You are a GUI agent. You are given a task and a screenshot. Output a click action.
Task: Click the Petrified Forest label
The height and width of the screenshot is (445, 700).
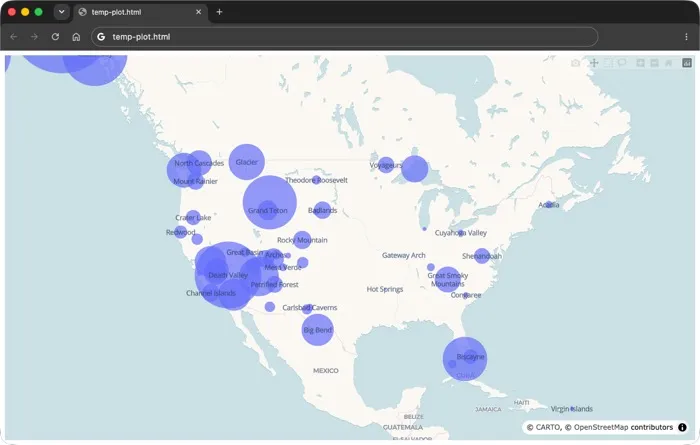[275, 285]
